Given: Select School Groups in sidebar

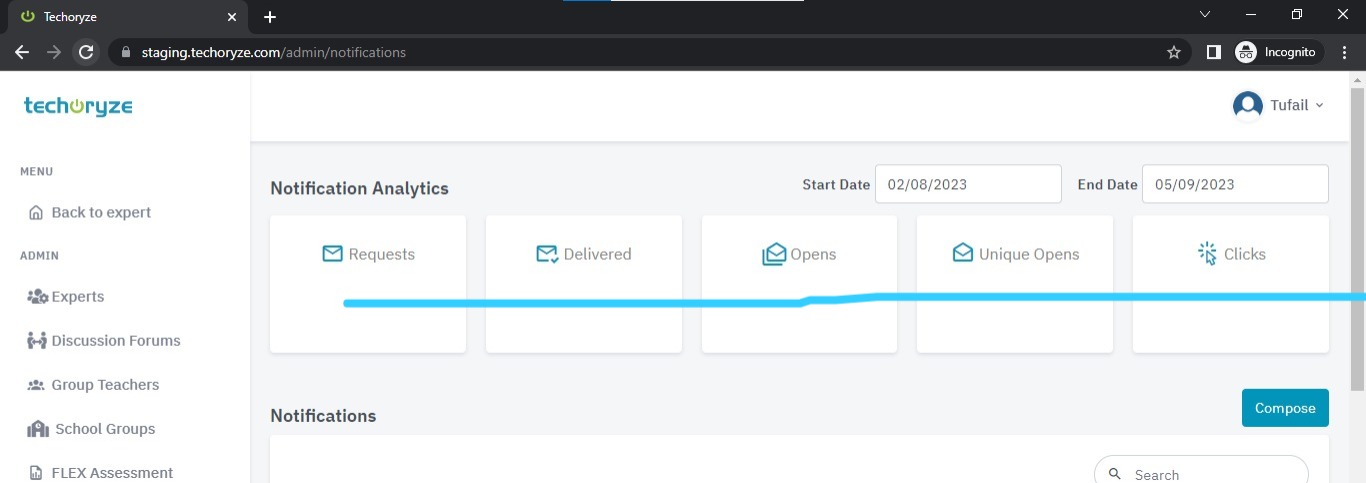Looking at the screenshot, I should (104, 429).
